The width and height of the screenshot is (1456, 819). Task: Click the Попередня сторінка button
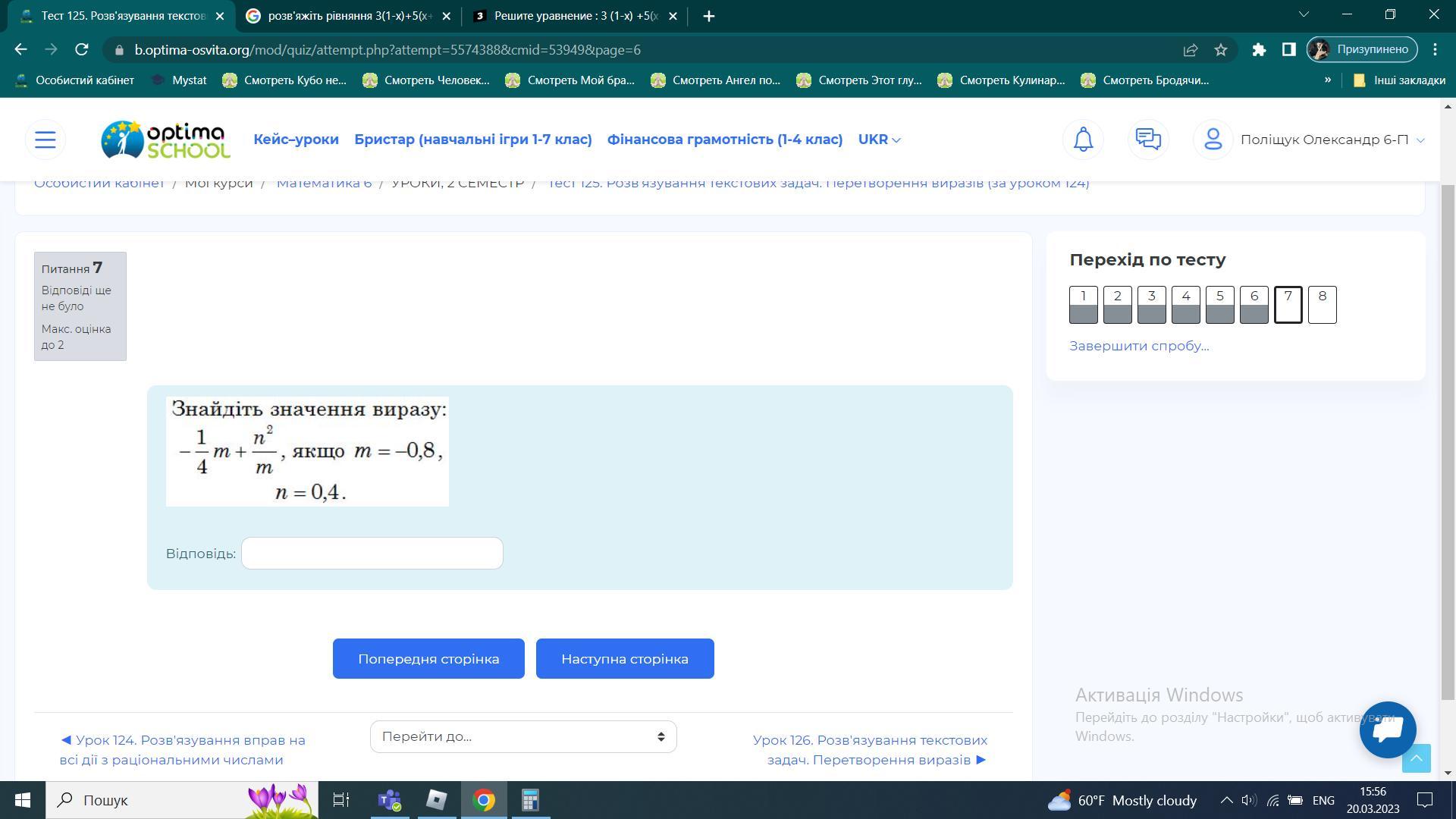point(428,659)
